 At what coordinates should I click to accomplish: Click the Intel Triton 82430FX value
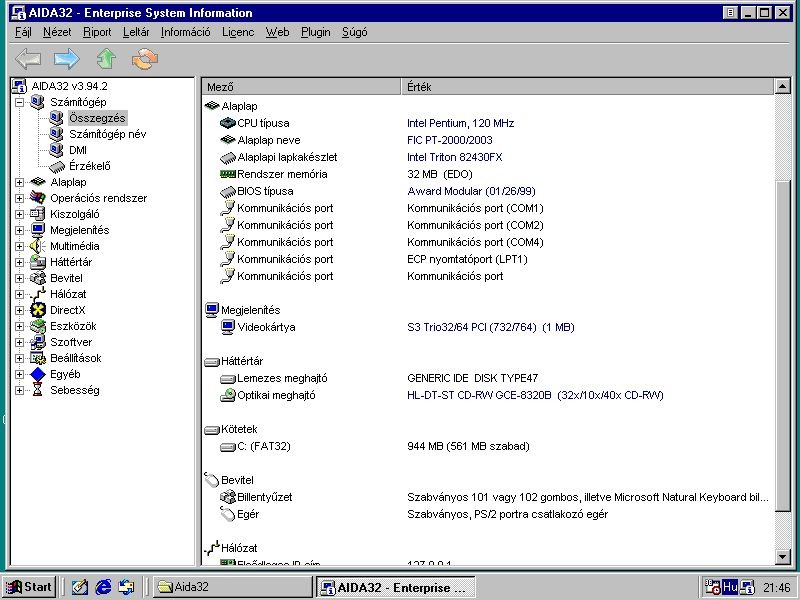tap(455, 157)
